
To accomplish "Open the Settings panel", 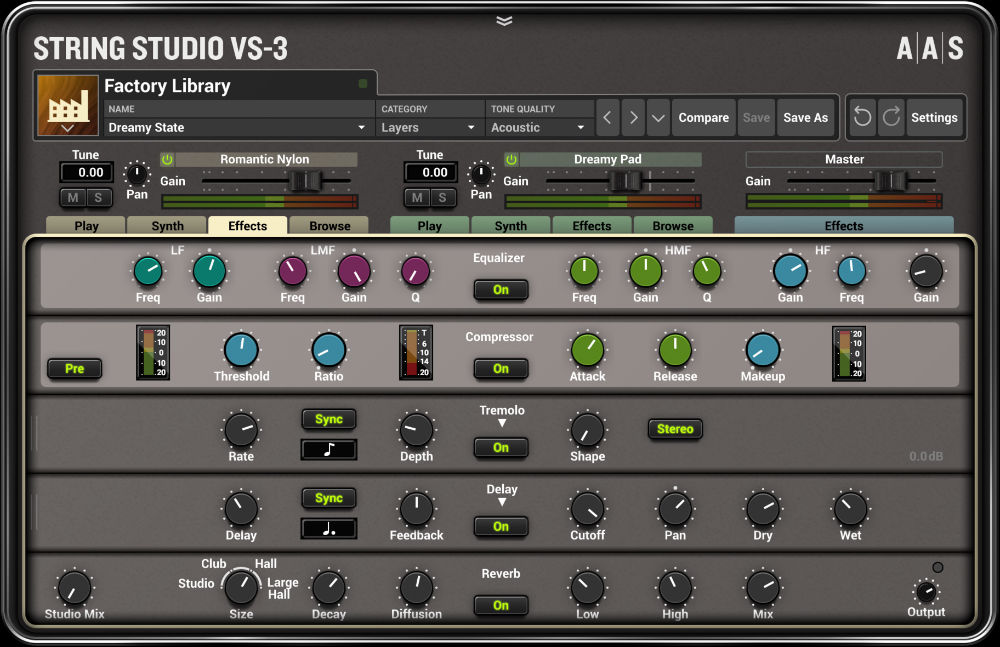I will click(934, 117).
